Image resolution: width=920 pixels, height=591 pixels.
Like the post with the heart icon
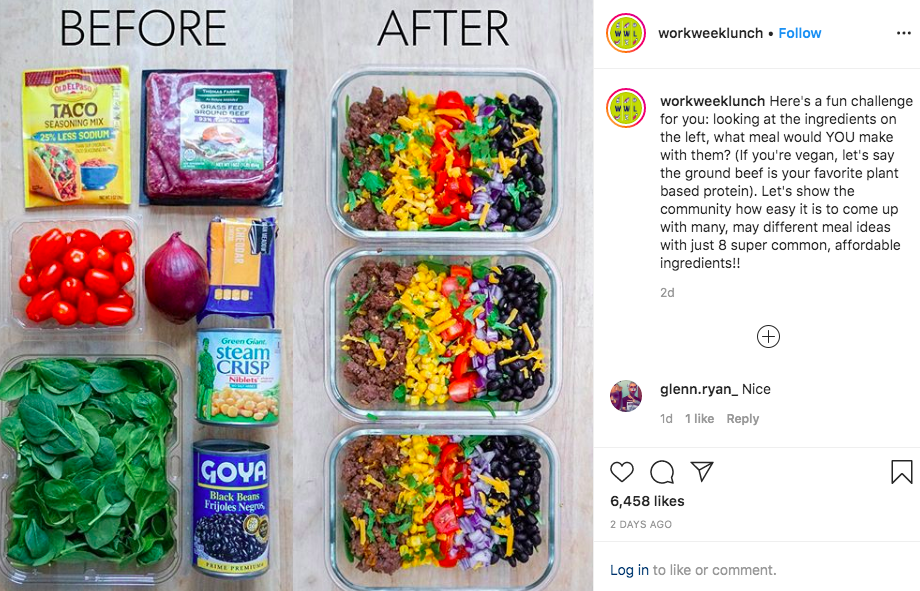tap(622, 472)
